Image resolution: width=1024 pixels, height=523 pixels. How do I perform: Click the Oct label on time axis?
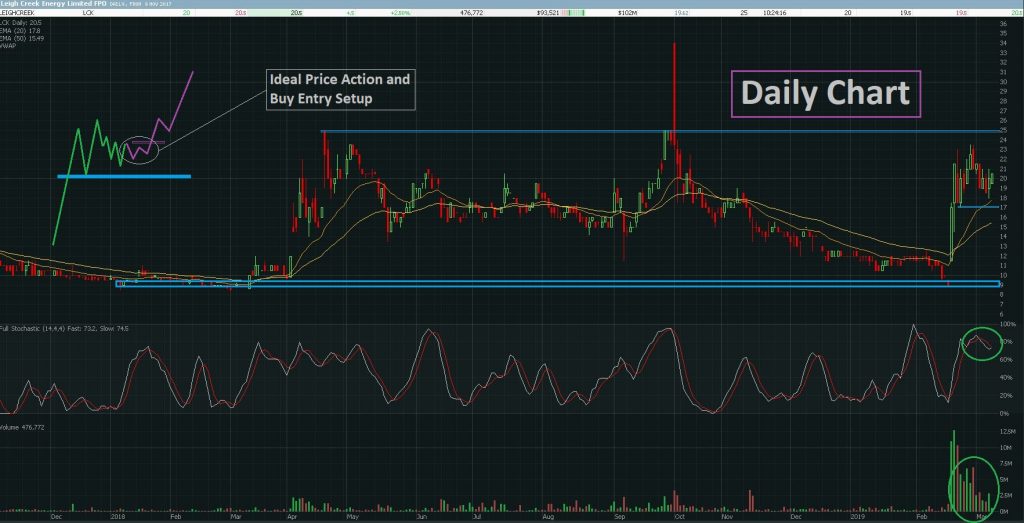[680, 515]
